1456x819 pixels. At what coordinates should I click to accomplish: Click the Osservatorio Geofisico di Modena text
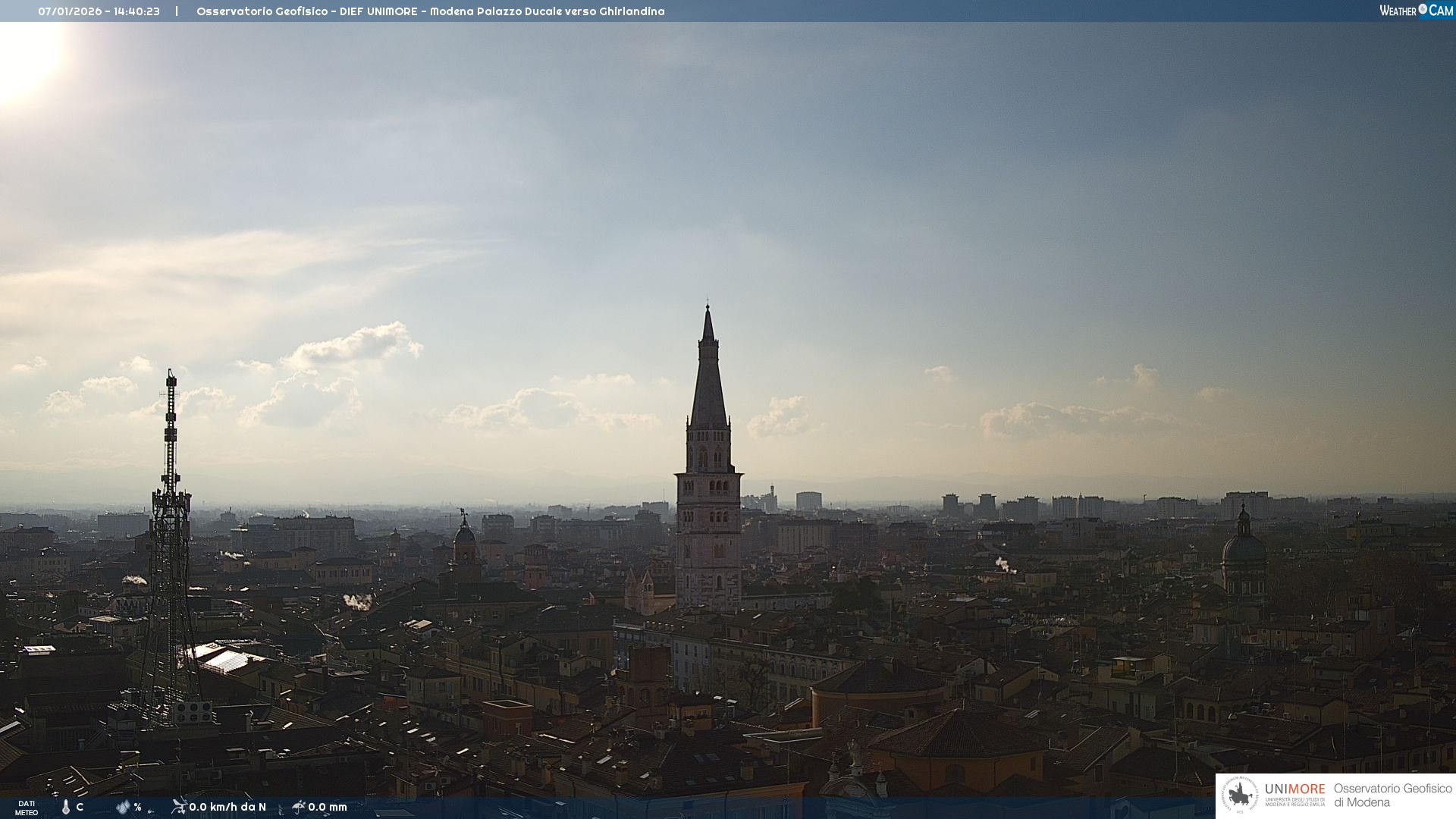click(x=1392, y=795)
